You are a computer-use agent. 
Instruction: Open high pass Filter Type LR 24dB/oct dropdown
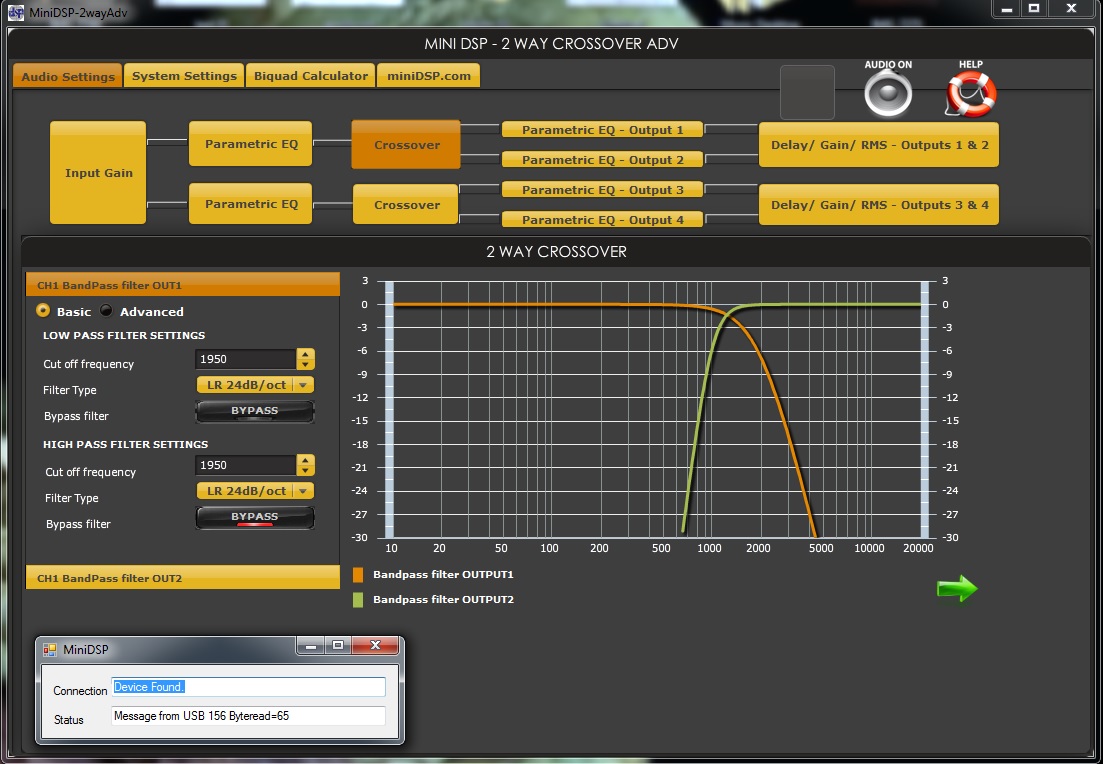point(255,491)
